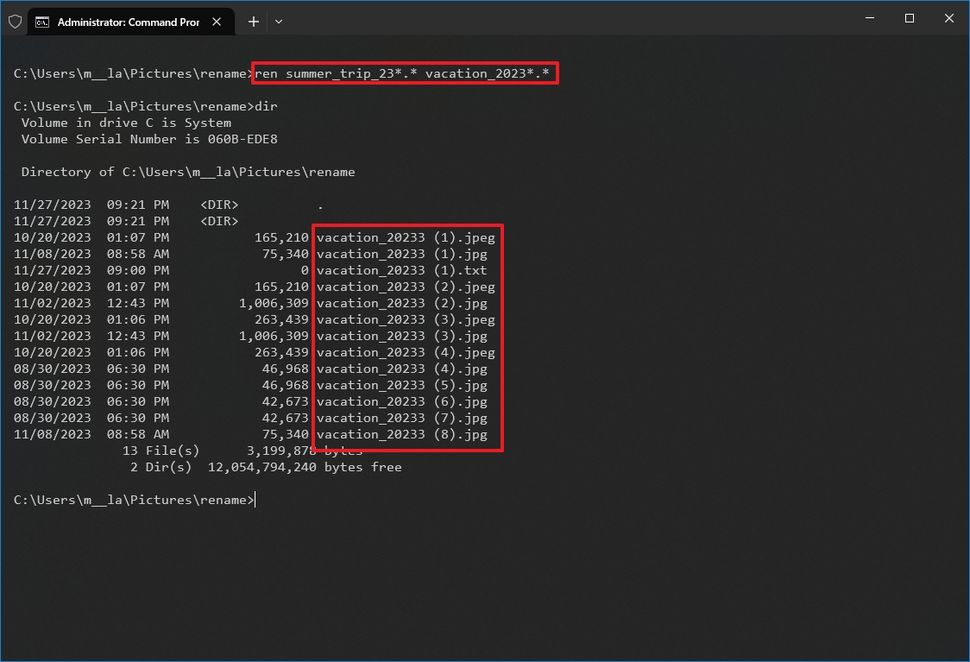The height and width of the screenshot is (662, 970).
Task: Open the new tab dropdown chevron
Action: (x=278, y=21)
